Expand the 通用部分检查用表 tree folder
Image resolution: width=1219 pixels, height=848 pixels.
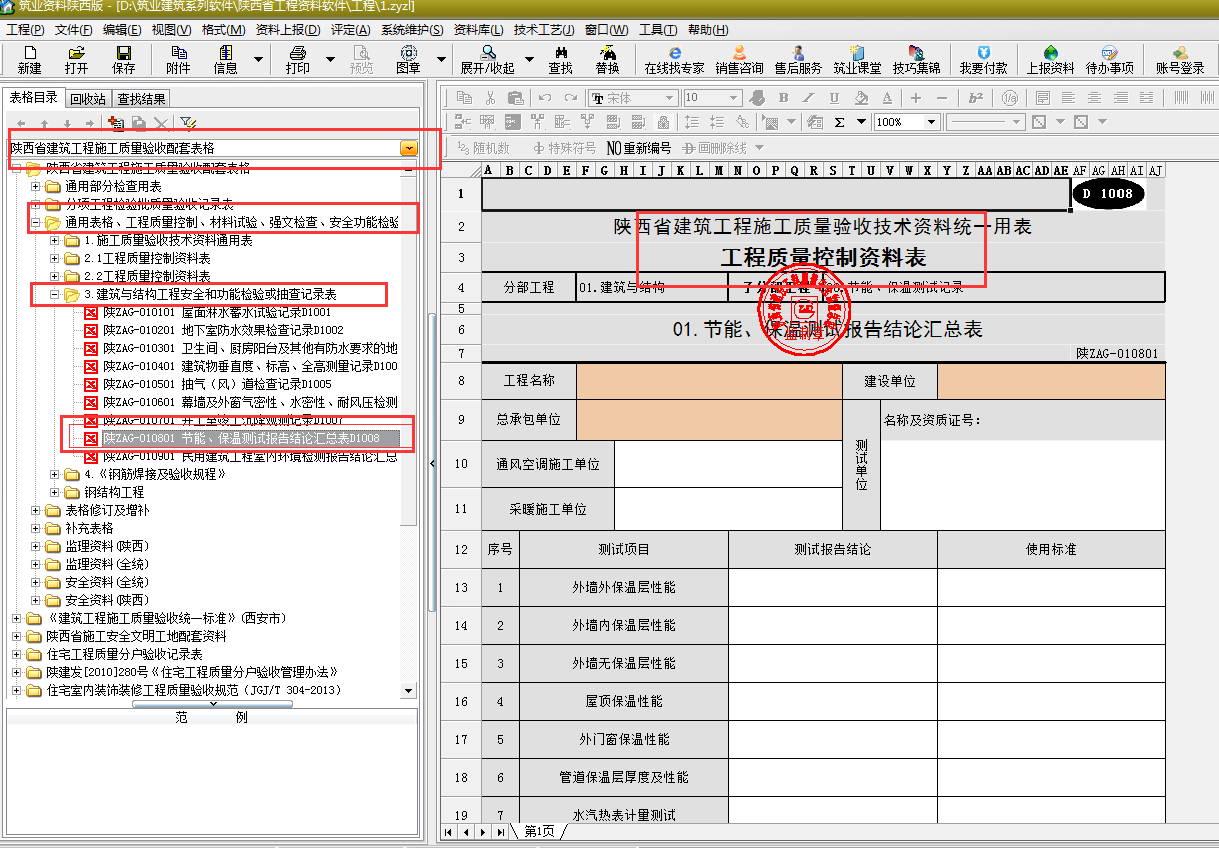(x=36, y=186)
